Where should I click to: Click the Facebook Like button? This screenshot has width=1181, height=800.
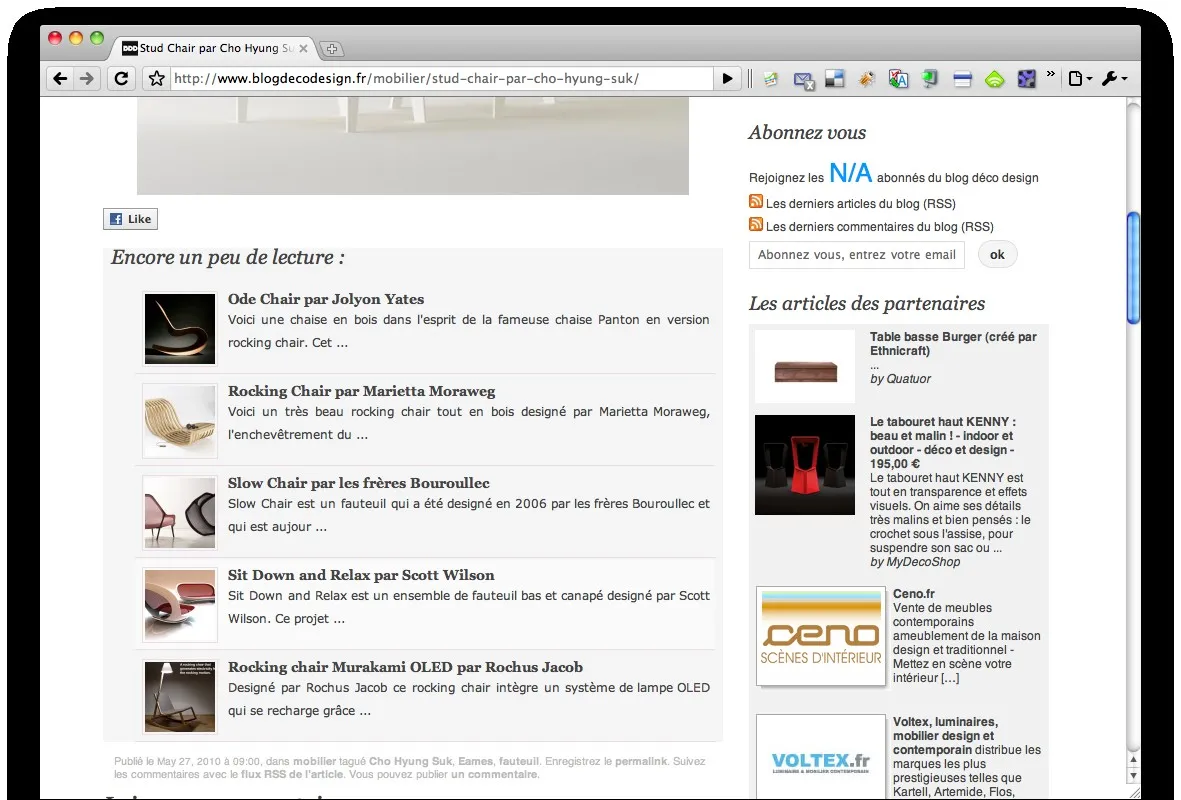[130, 218]
